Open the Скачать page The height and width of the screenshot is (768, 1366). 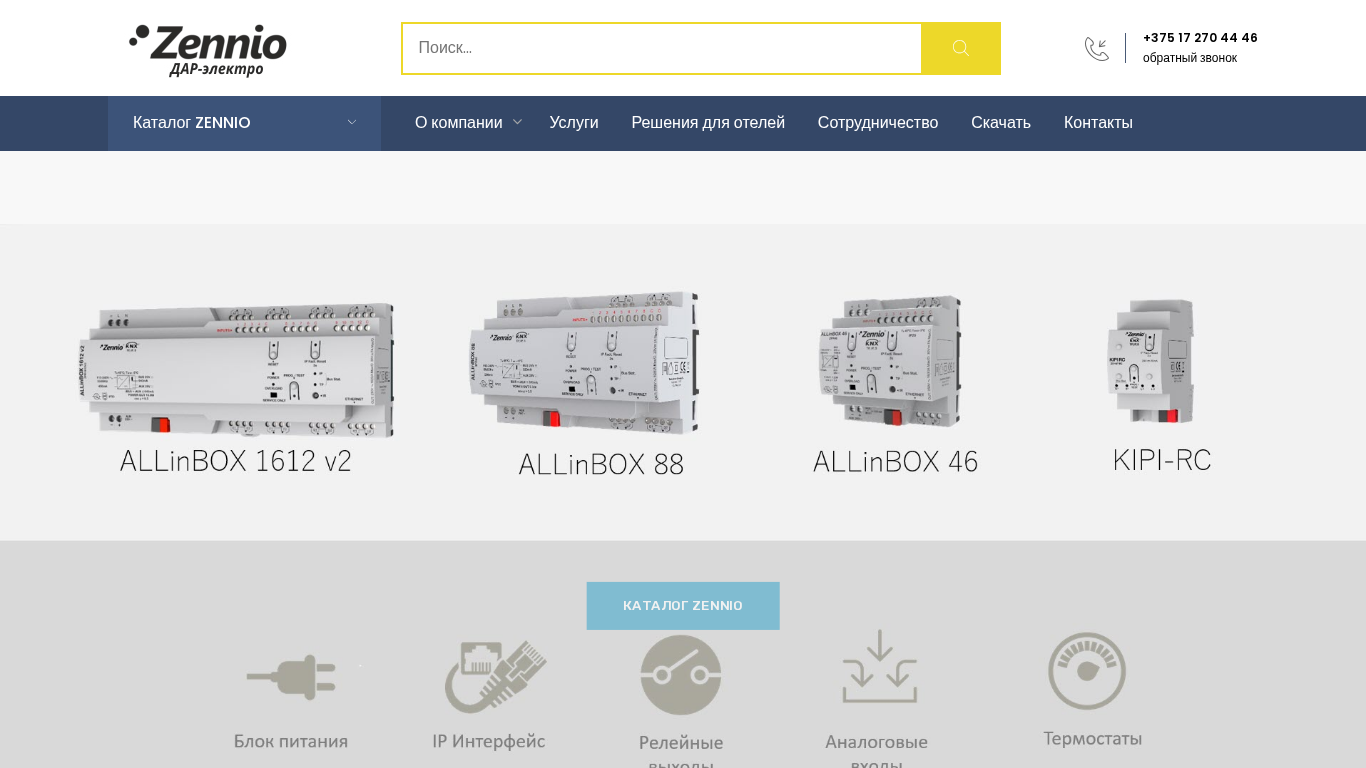pos(1000,123)
